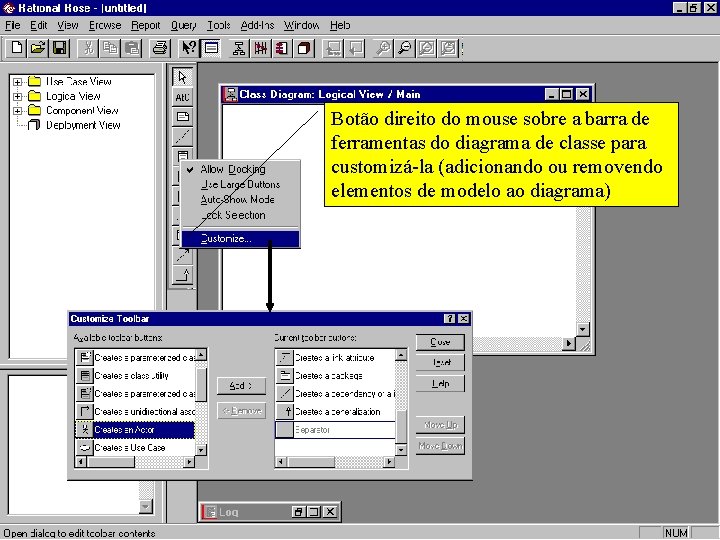Screen dimensions: 720x540
Task: Select 'Creates an Actor' list item
Action: click(x=135, y=430)
